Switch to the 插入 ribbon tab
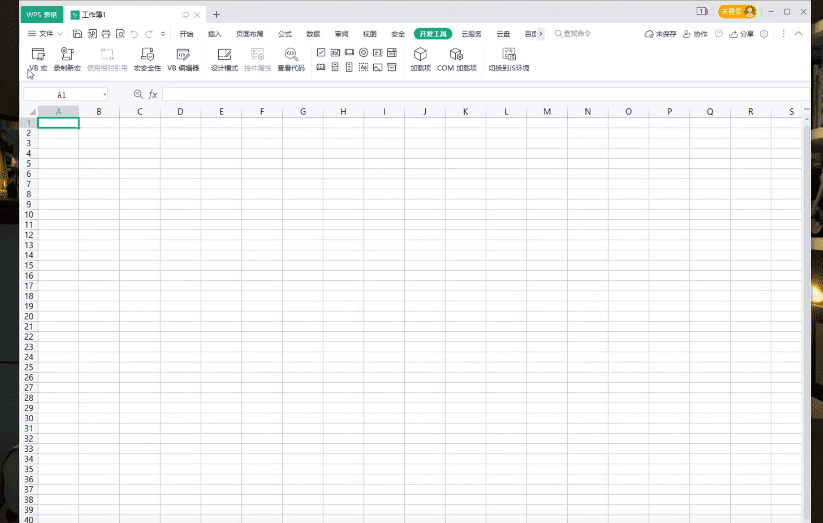Viewport: 823px width, 523px height. [215, 34]
